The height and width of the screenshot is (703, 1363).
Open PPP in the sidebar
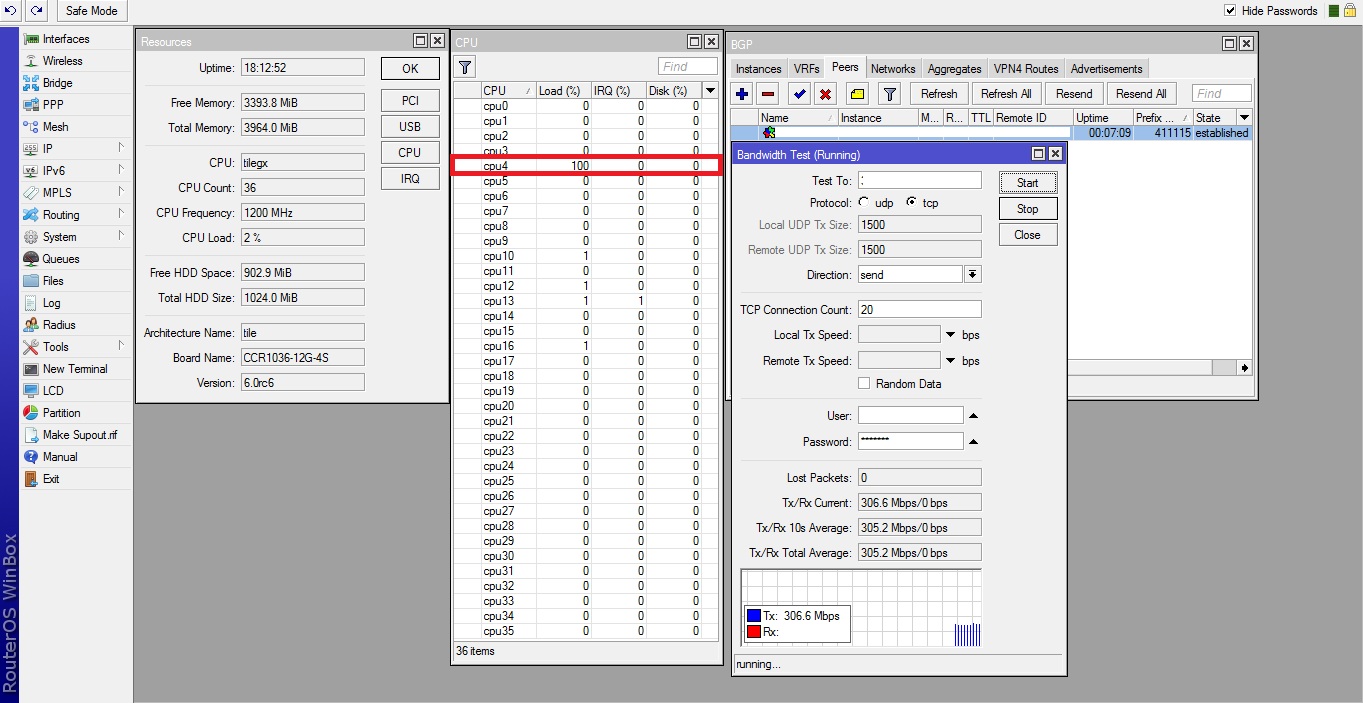(53, 105)
